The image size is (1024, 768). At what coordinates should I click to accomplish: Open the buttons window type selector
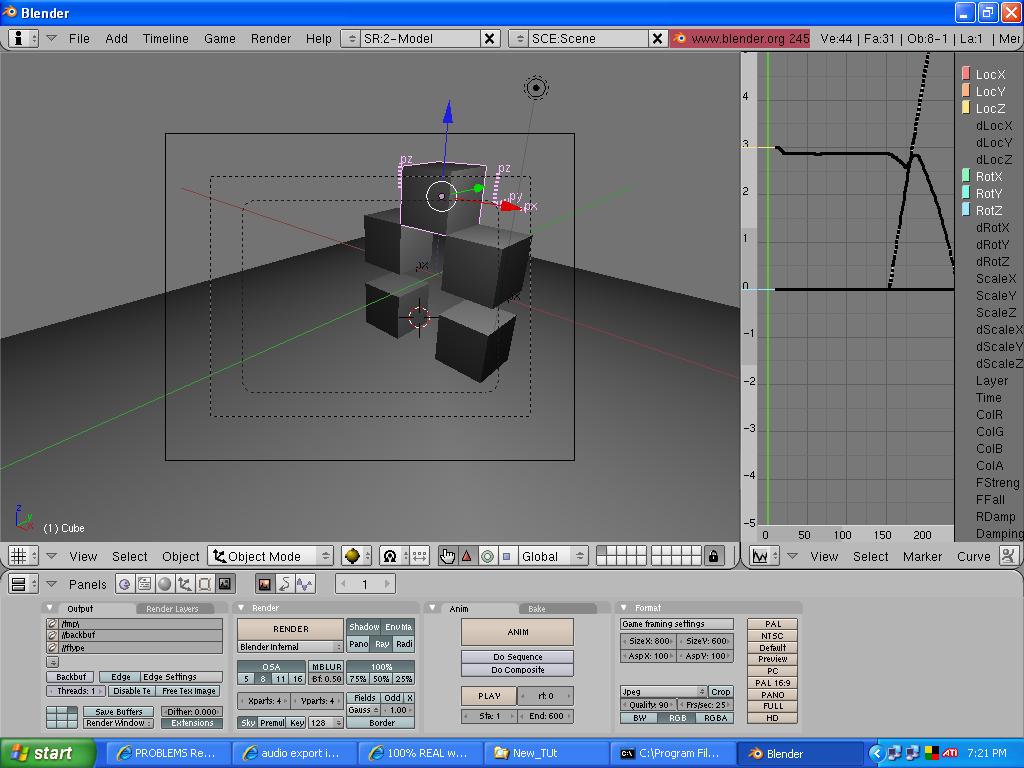(x=24, y=584)
